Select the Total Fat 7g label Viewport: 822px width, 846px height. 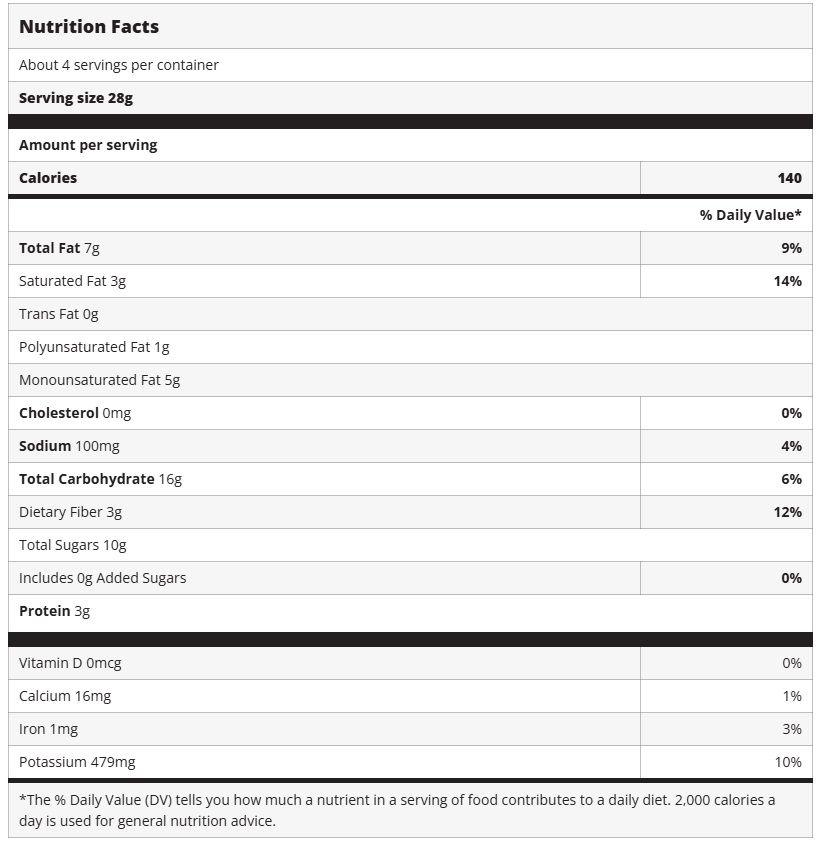tap(59, 248)
